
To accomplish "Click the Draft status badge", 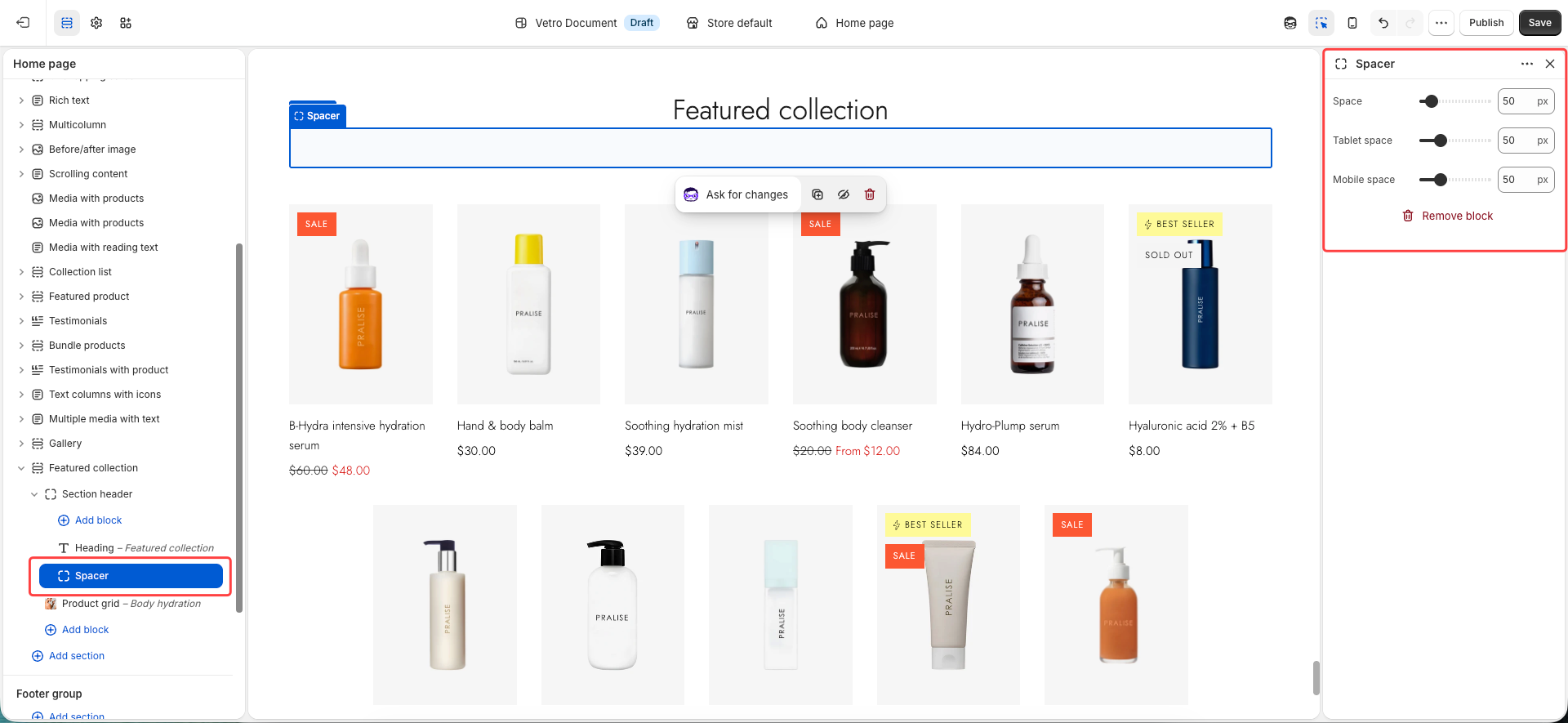I will point(642,23).
